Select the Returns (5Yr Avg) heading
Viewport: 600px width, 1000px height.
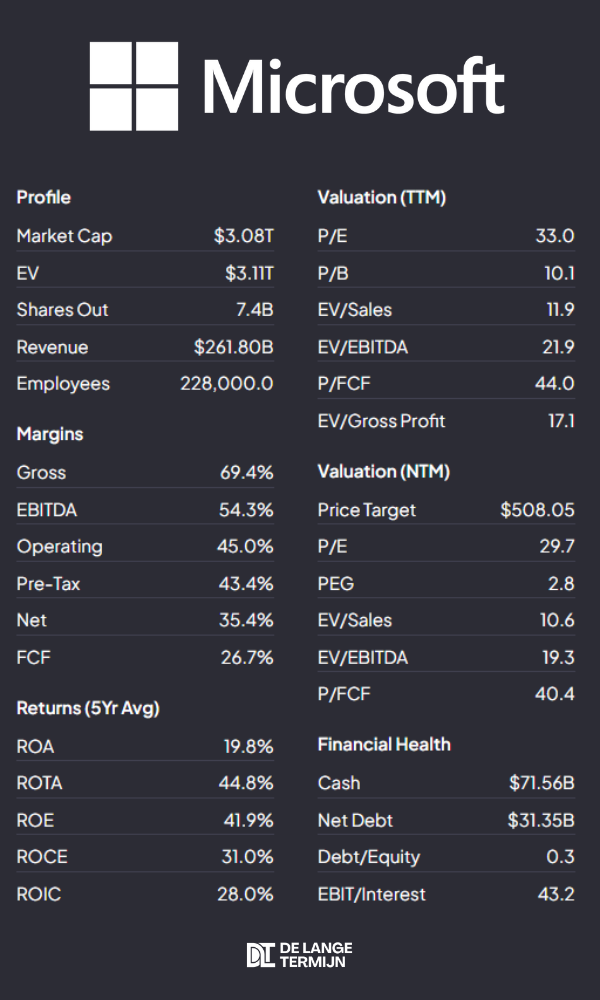[x=88, y=708]
